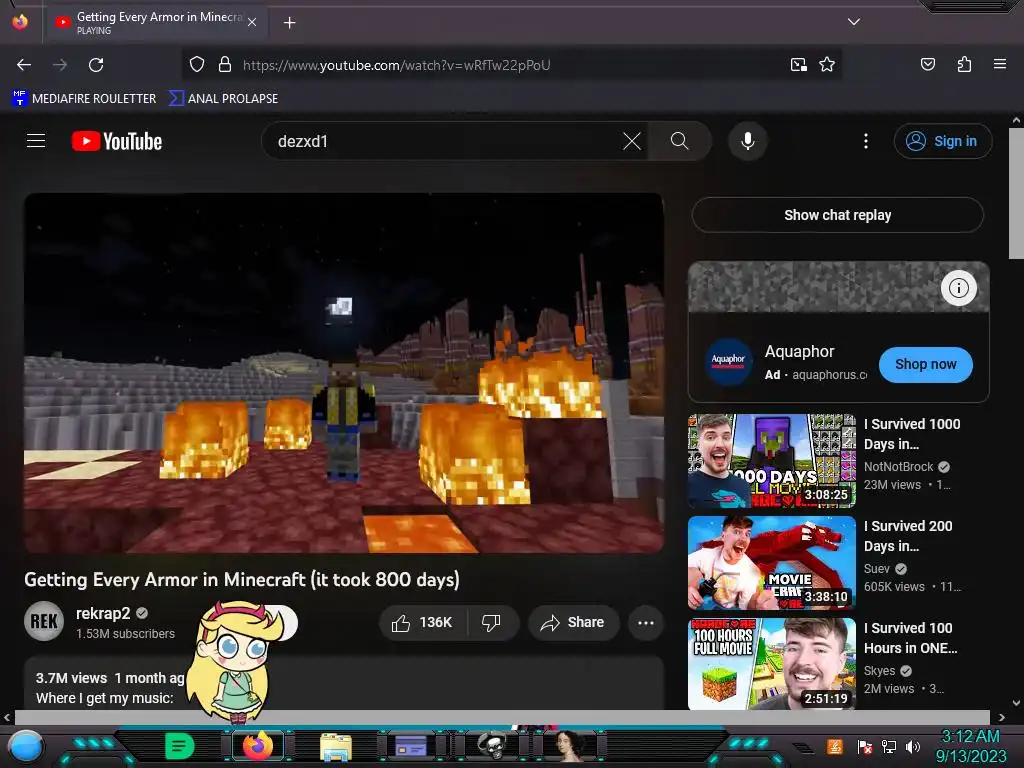Open the Suev channel name
Image resolution: width=1024 pixels, height=768 pixels.
(x=876, y=569)
